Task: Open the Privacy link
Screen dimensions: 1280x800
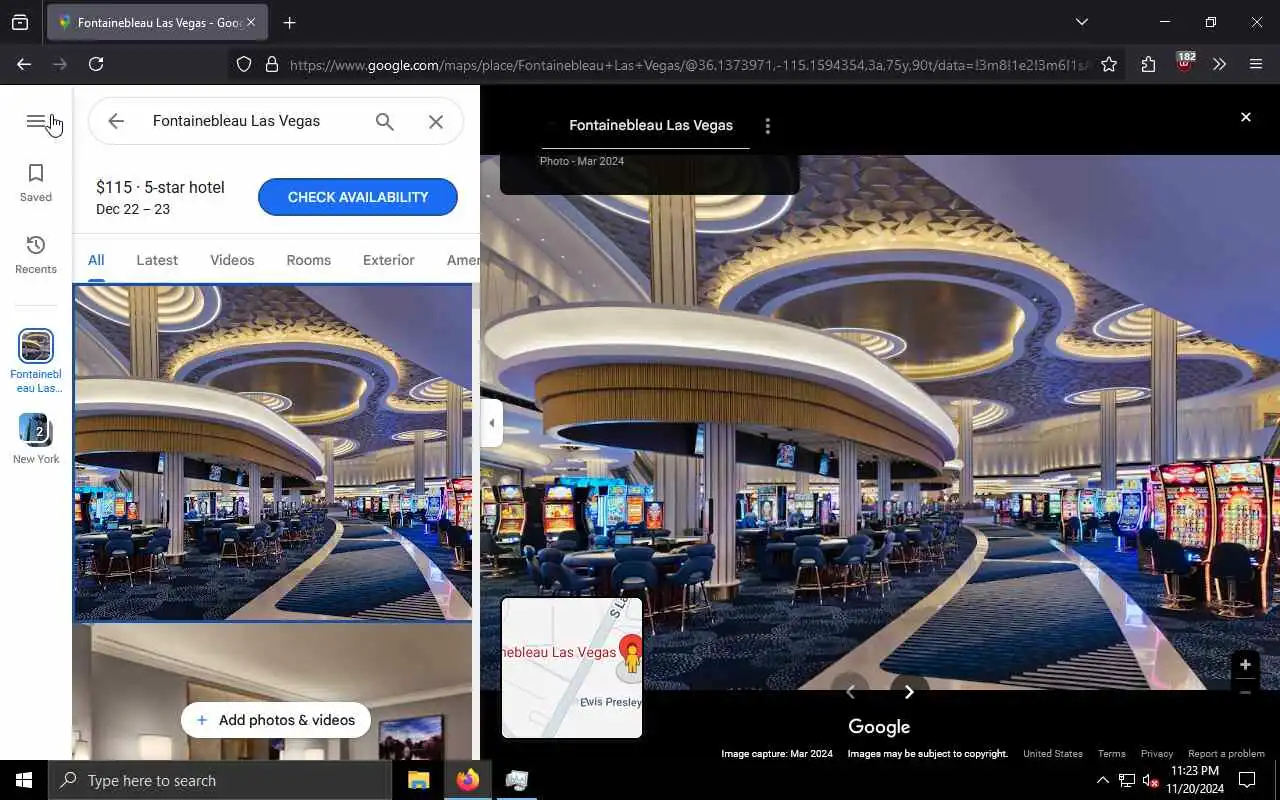Action: [x=1156, y=754]
